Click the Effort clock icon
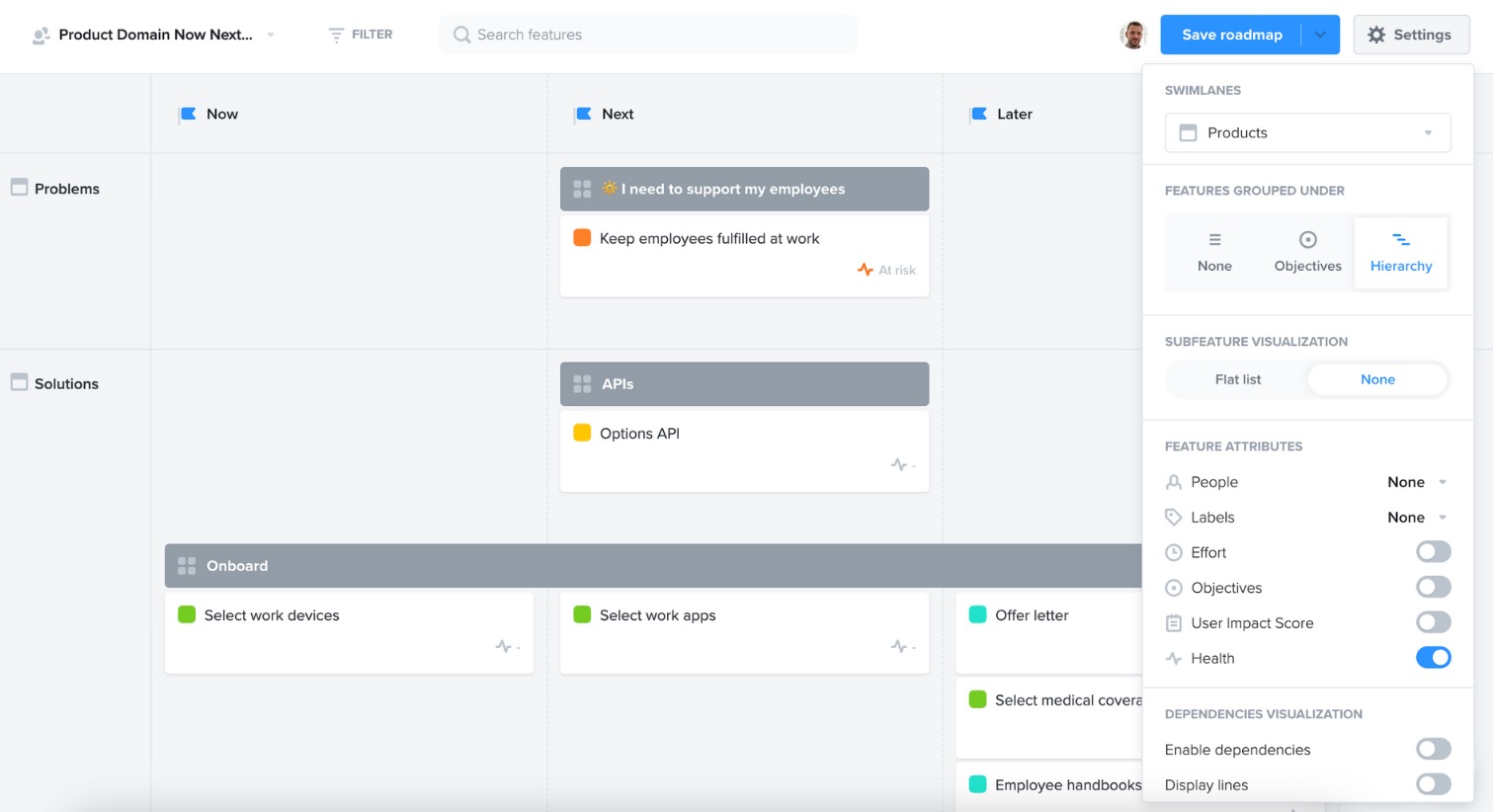The width and height of the screenshot is (1493, 812). pos(1174,552)
